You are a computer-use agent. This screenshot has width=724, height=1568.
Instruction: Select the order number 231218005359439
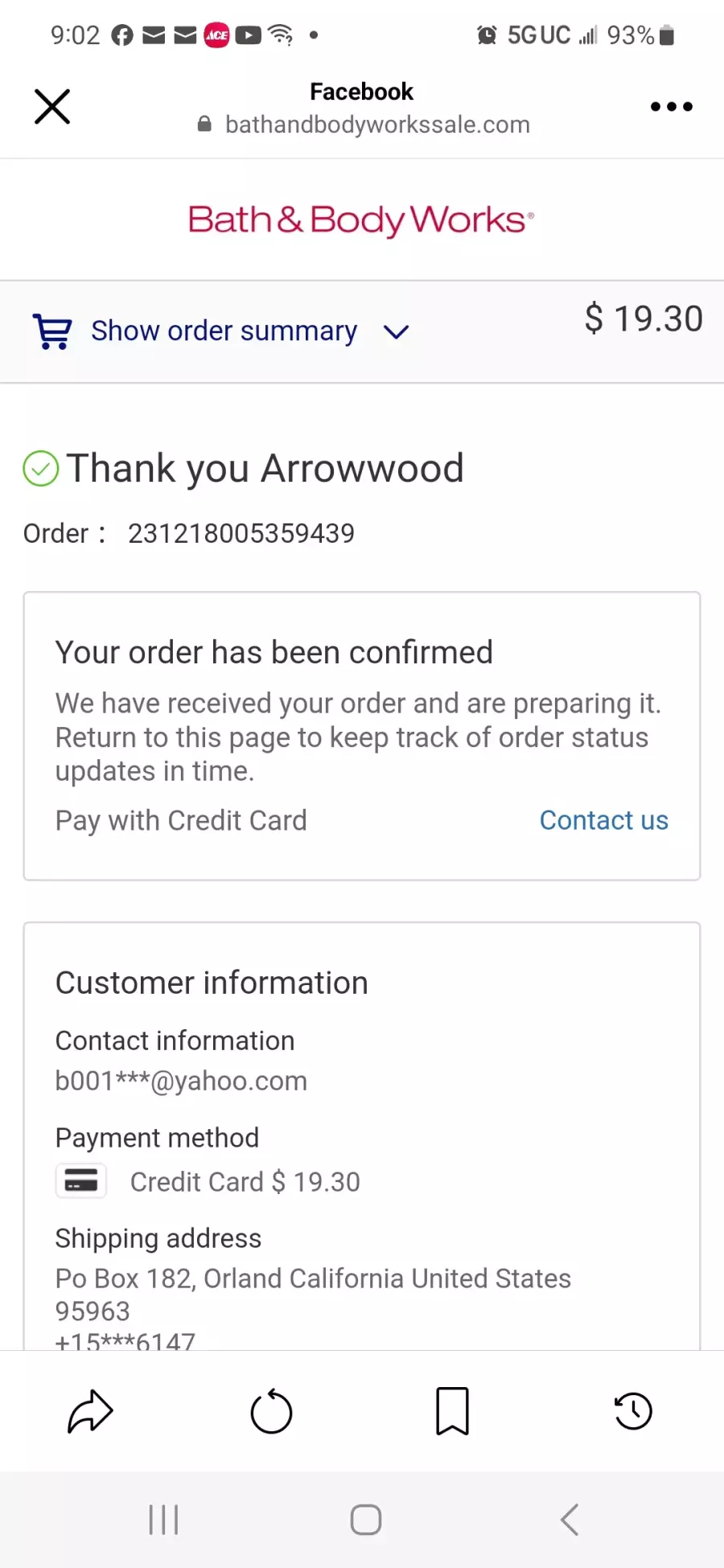click(x=241, y=533)
